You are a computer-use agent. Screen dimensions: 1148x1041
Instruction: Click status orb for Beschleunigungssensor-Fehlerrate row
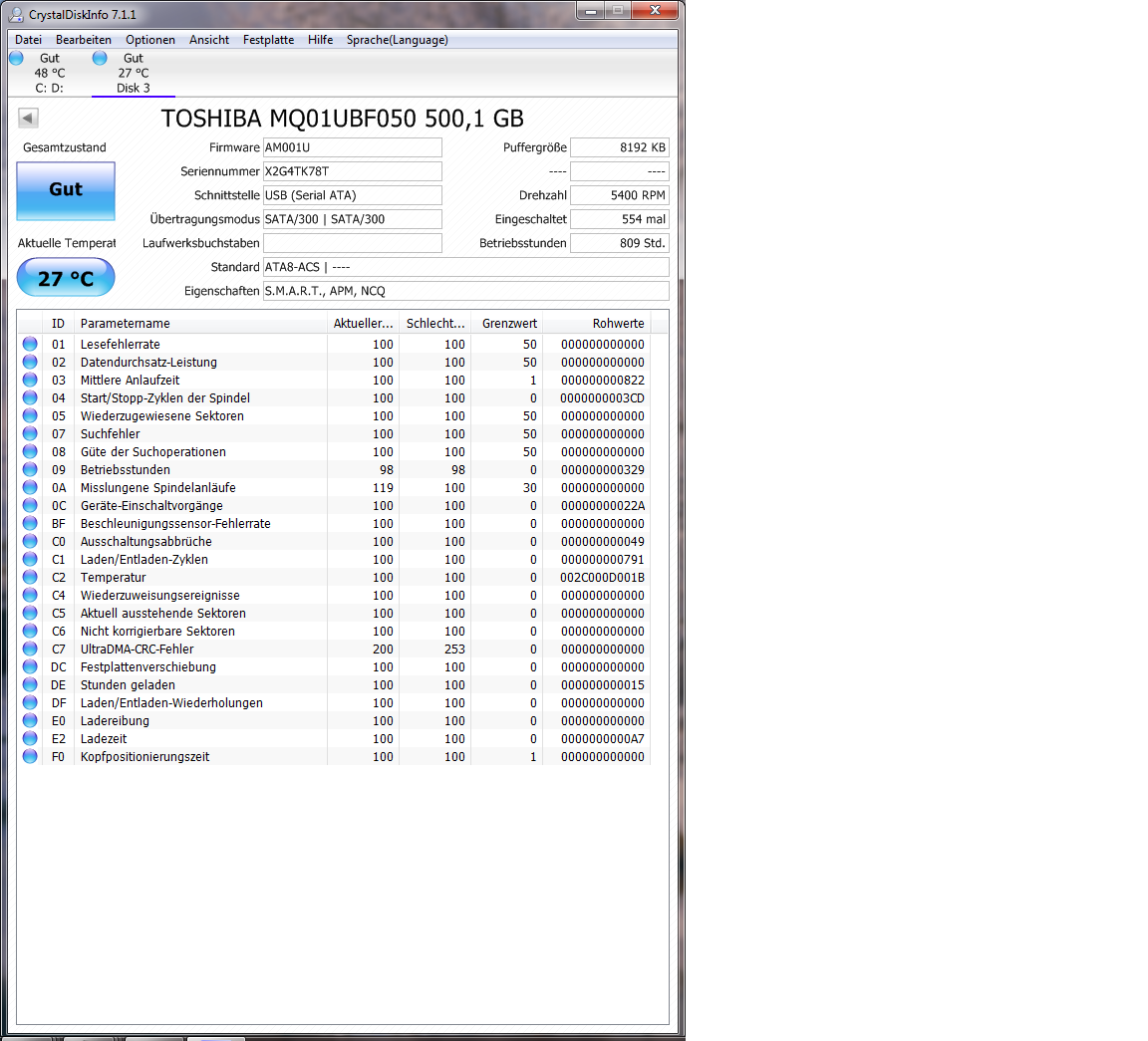30,523
